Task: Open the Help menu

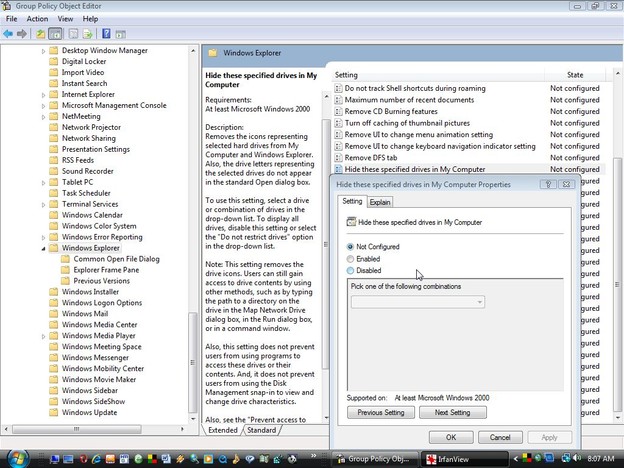Action: tap(90, 19)
